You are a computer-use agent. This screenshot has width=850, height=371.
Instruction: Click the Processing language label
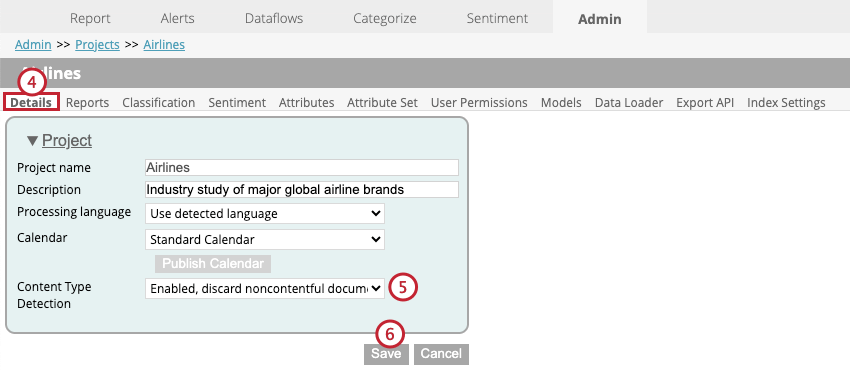[x=74, y=212]
